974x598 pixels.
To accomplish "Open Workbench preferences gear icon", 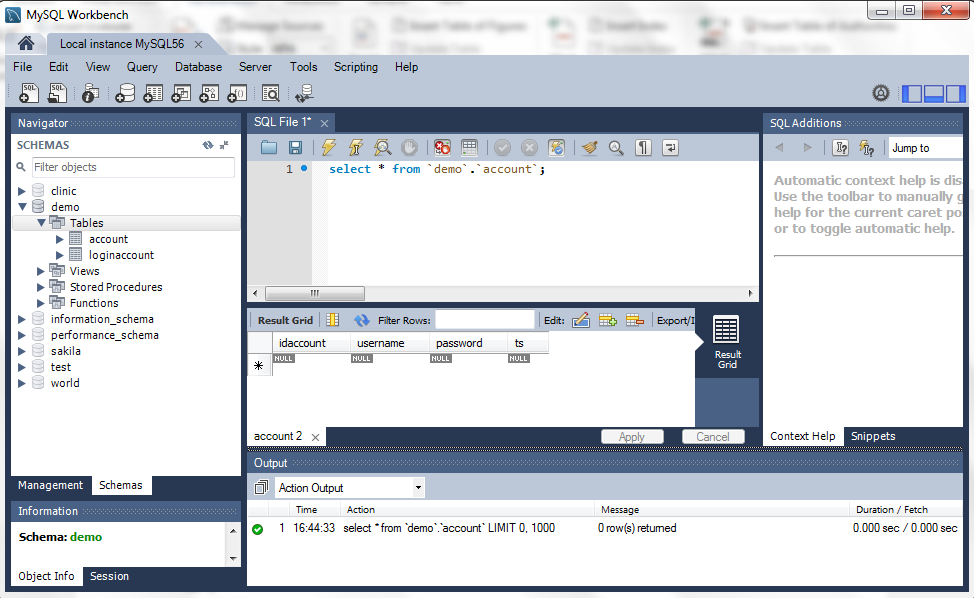I will pyautogui.click(x=881, y=93).
